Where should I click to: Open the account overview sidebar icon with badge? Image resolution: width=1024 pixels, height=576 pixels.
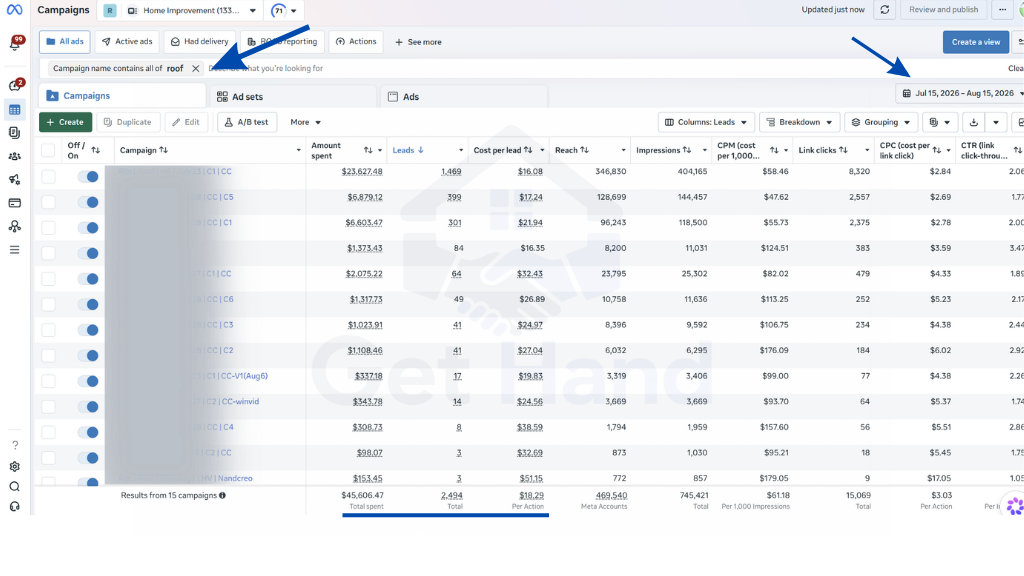click(x=15, y=85)
